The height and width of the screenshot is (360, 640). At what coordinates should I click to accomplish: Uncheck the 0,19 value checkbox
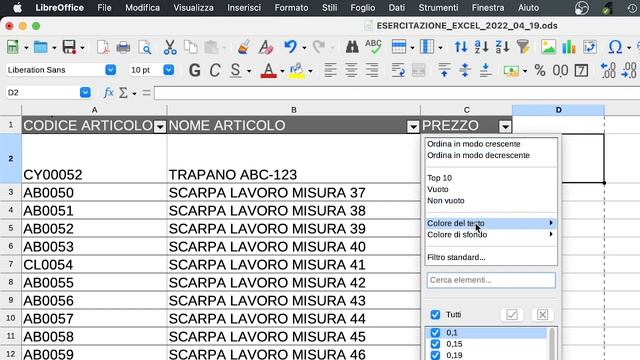435,355
